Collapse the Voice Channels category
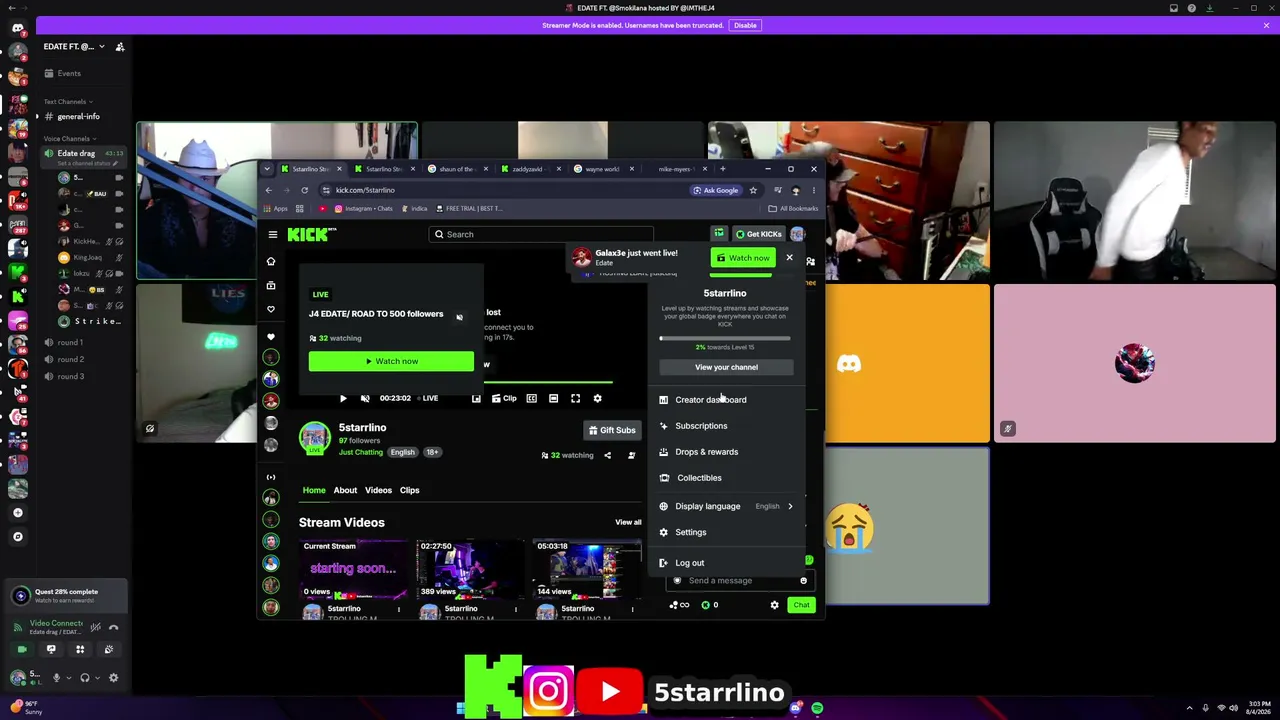Screen dimensions: 1280x720 70,139
